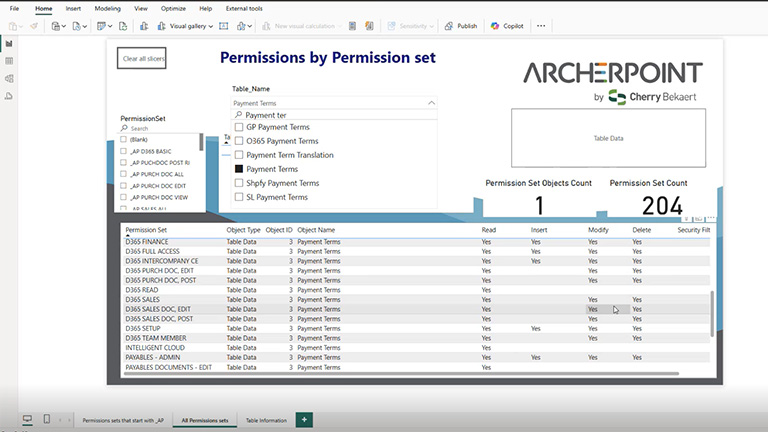Check the GP Payment Terms checkbox
This screenshot has width=768, height=432.
click(x=239, y=127)
